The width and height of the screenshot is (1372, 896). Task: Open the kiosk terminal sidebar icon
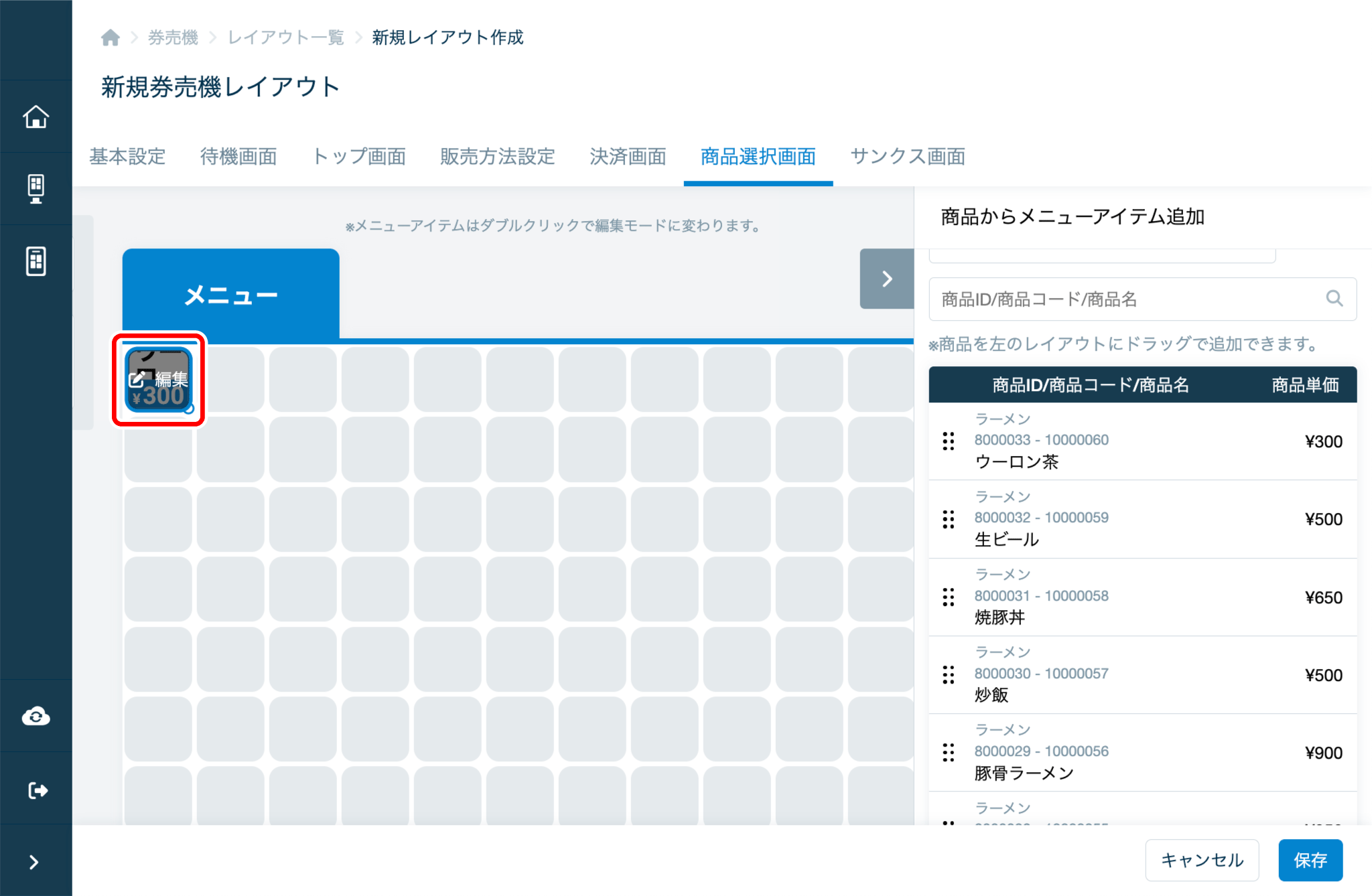[36, 189]
